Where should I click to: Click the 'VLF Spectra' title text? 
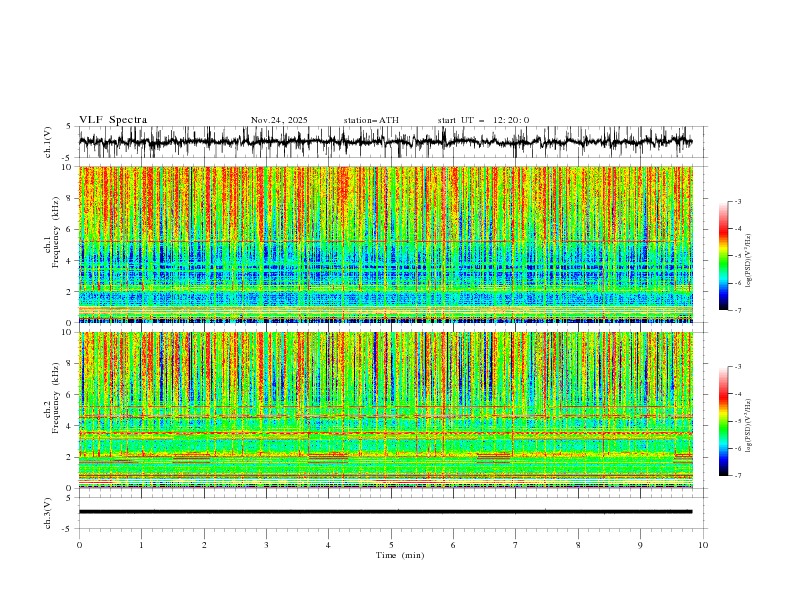coord(113,120)
